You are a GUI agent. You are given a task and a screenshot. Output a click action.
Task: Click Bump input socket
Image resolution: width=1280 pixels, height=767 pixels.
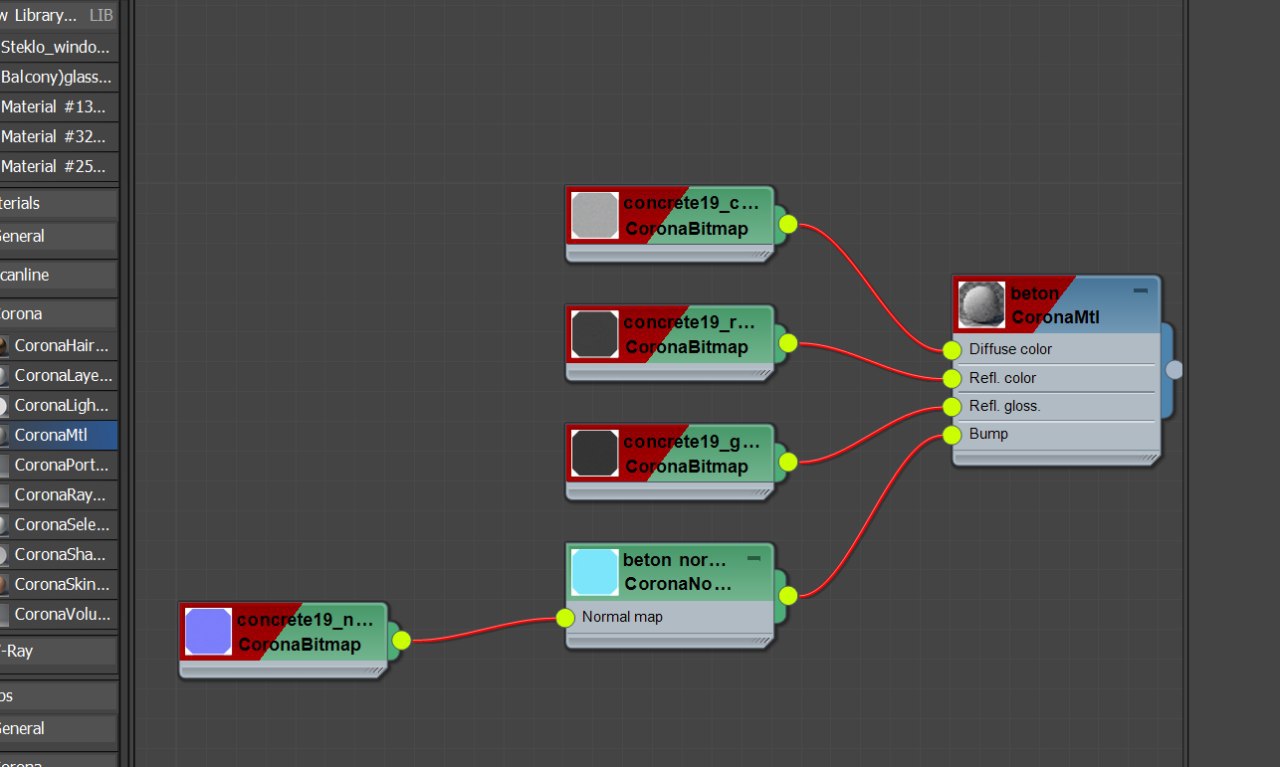tap(952, 434)
